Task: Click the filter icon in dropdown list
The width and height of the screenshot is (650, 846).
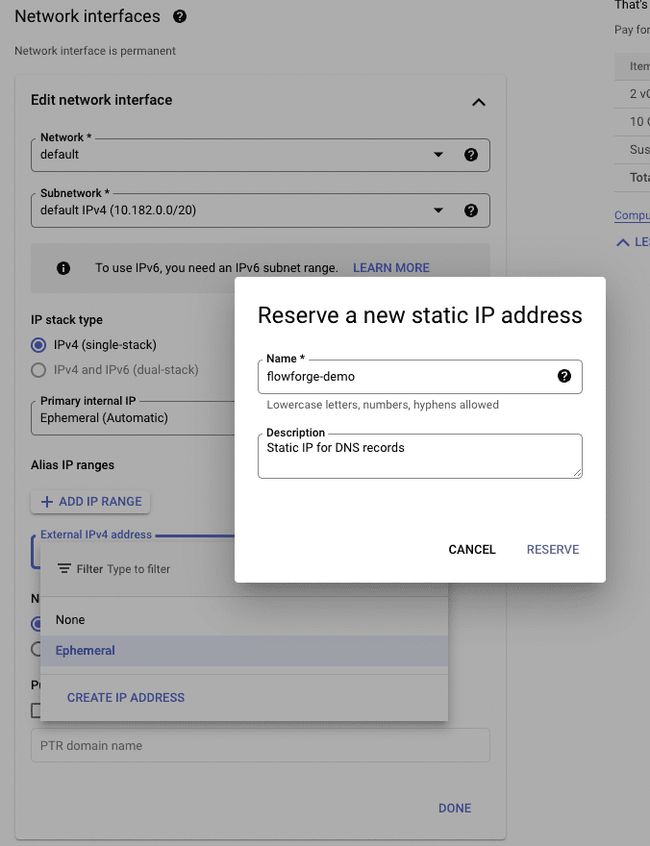Action: 64,569
